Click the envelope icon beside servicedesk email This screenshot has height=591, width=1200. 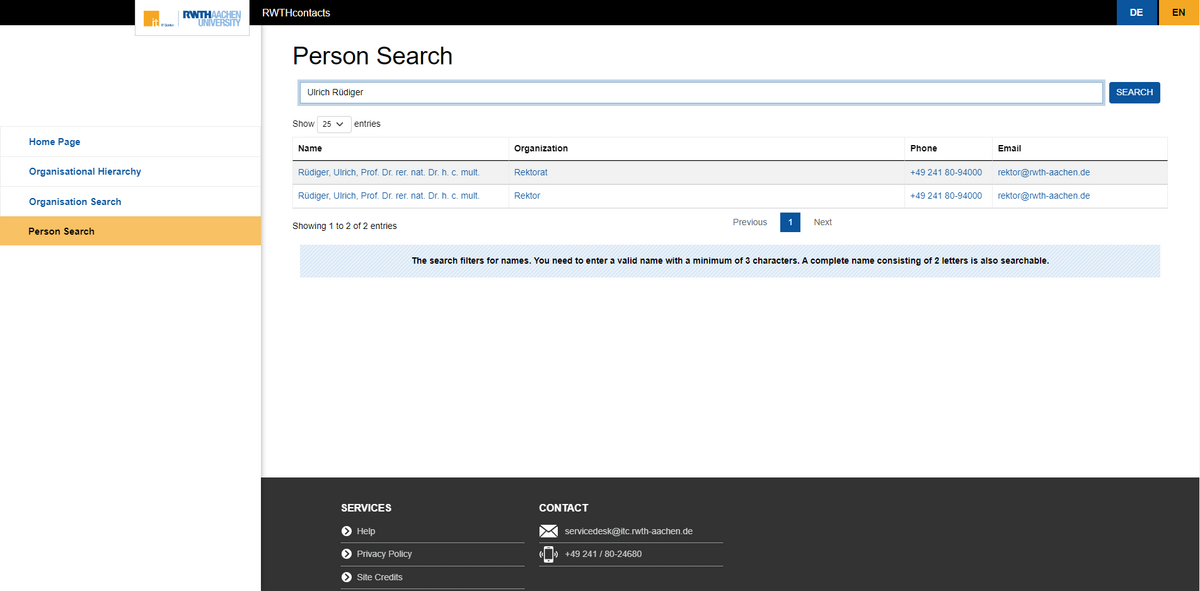548,531
